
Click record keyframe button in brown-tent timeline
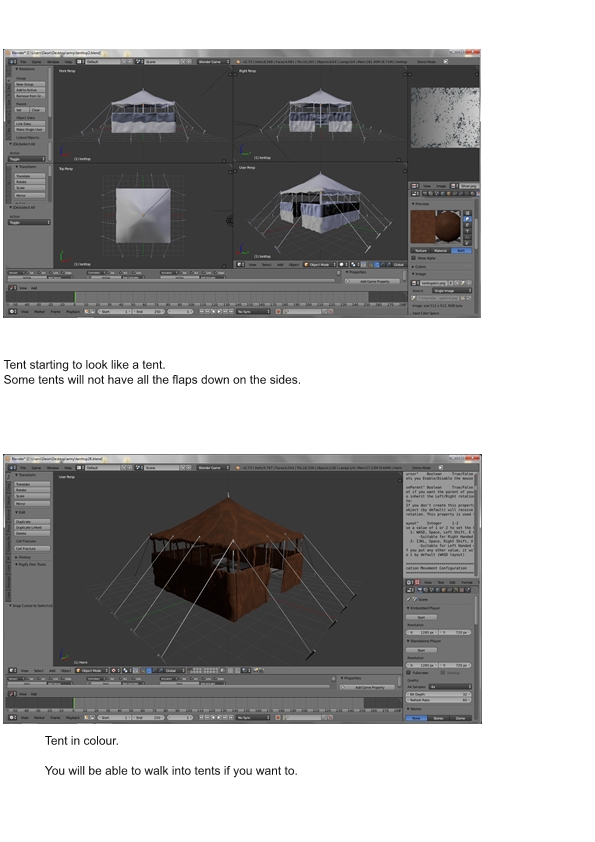277,717
